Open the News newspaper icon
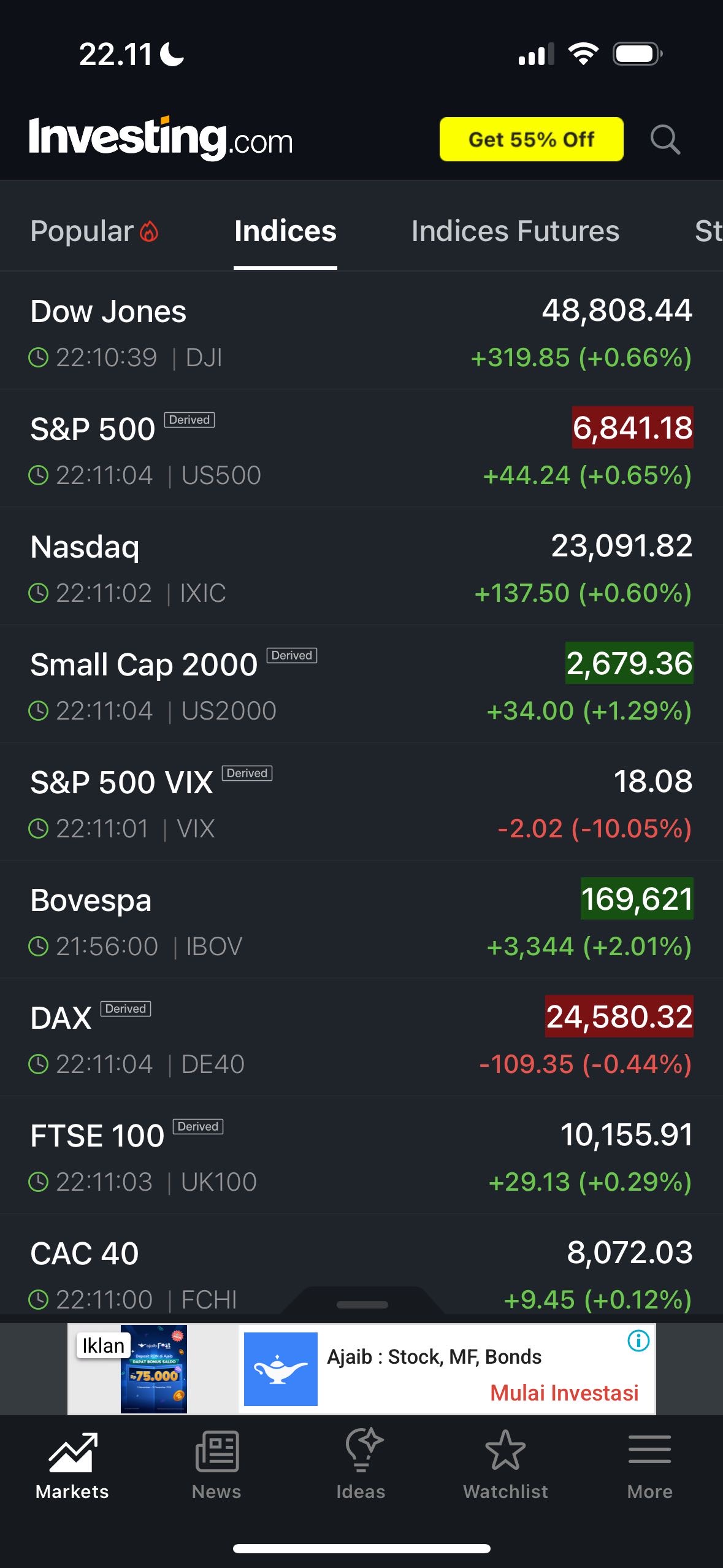The image size is (723, 1568). pyautogui.click(x=216, y=1453)
